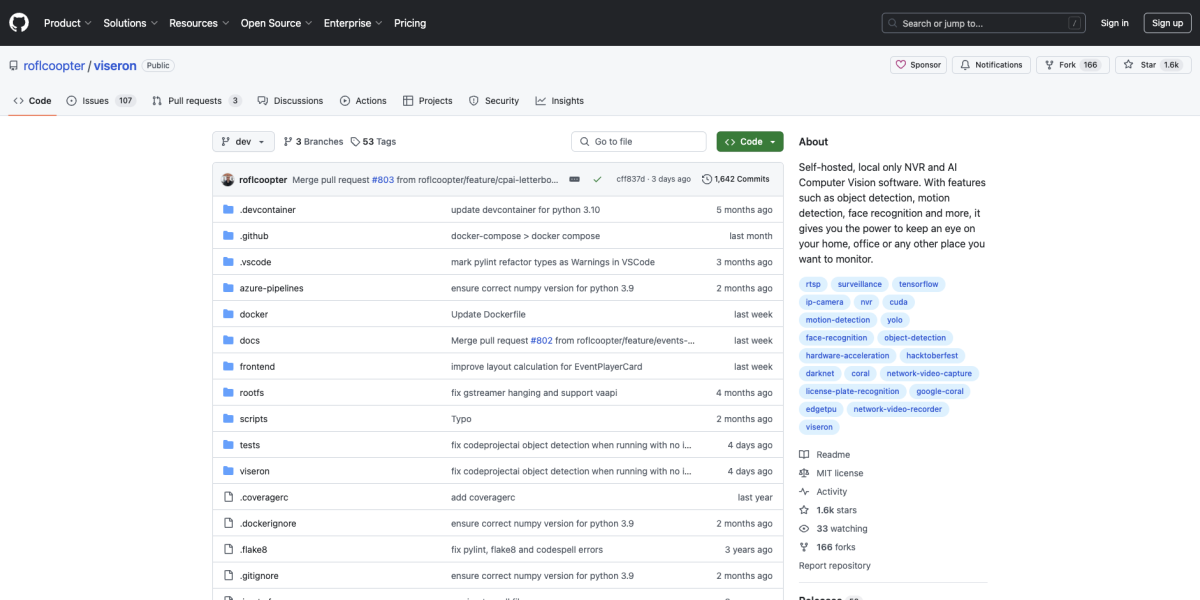The height and width of the screenshot is (600, 1200).
Task: Expand the green Code dropdown button
Action: [750, 142]
